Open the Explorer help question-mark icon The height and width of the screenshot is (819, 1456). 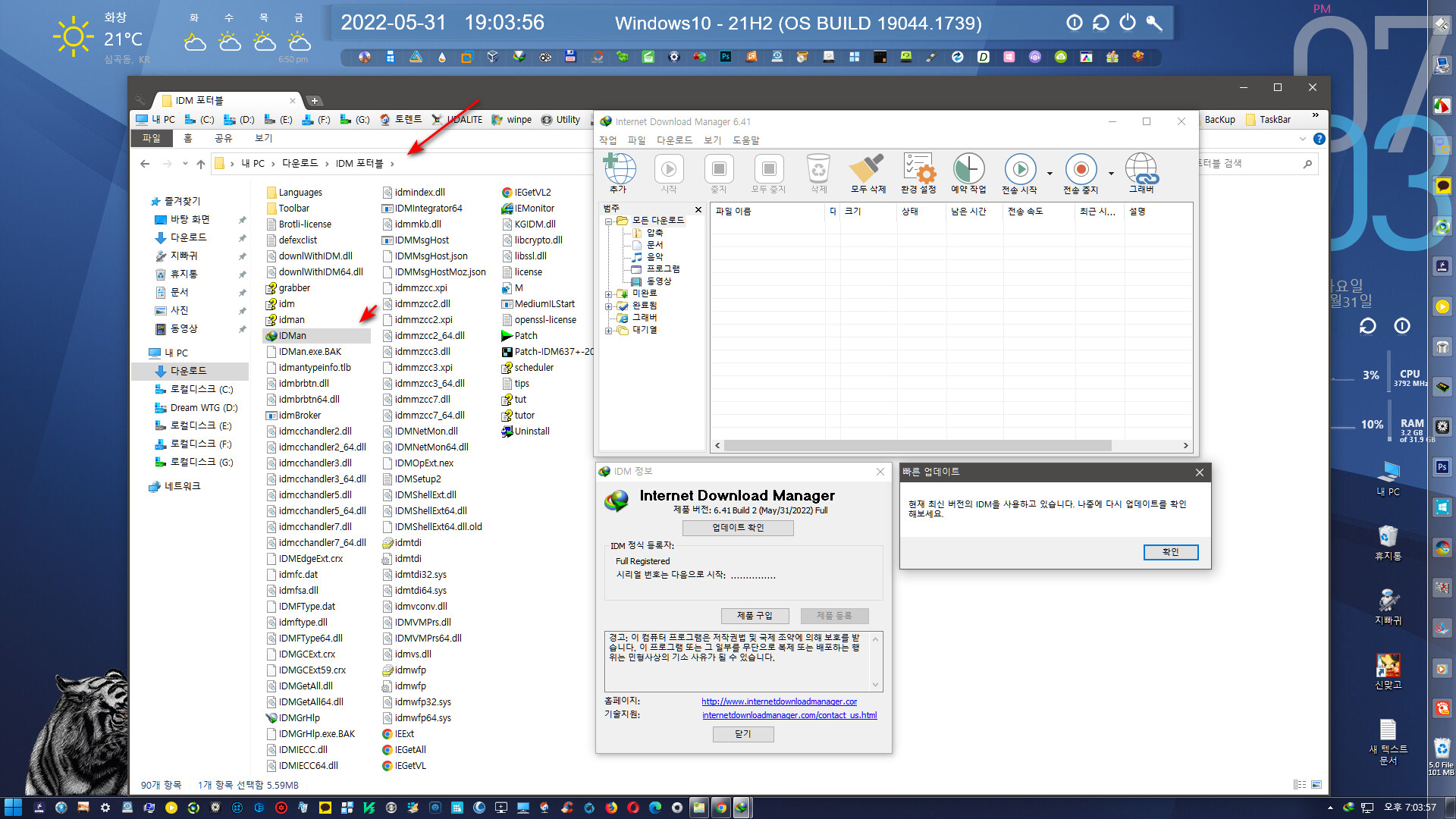(x=1319, y=139)
